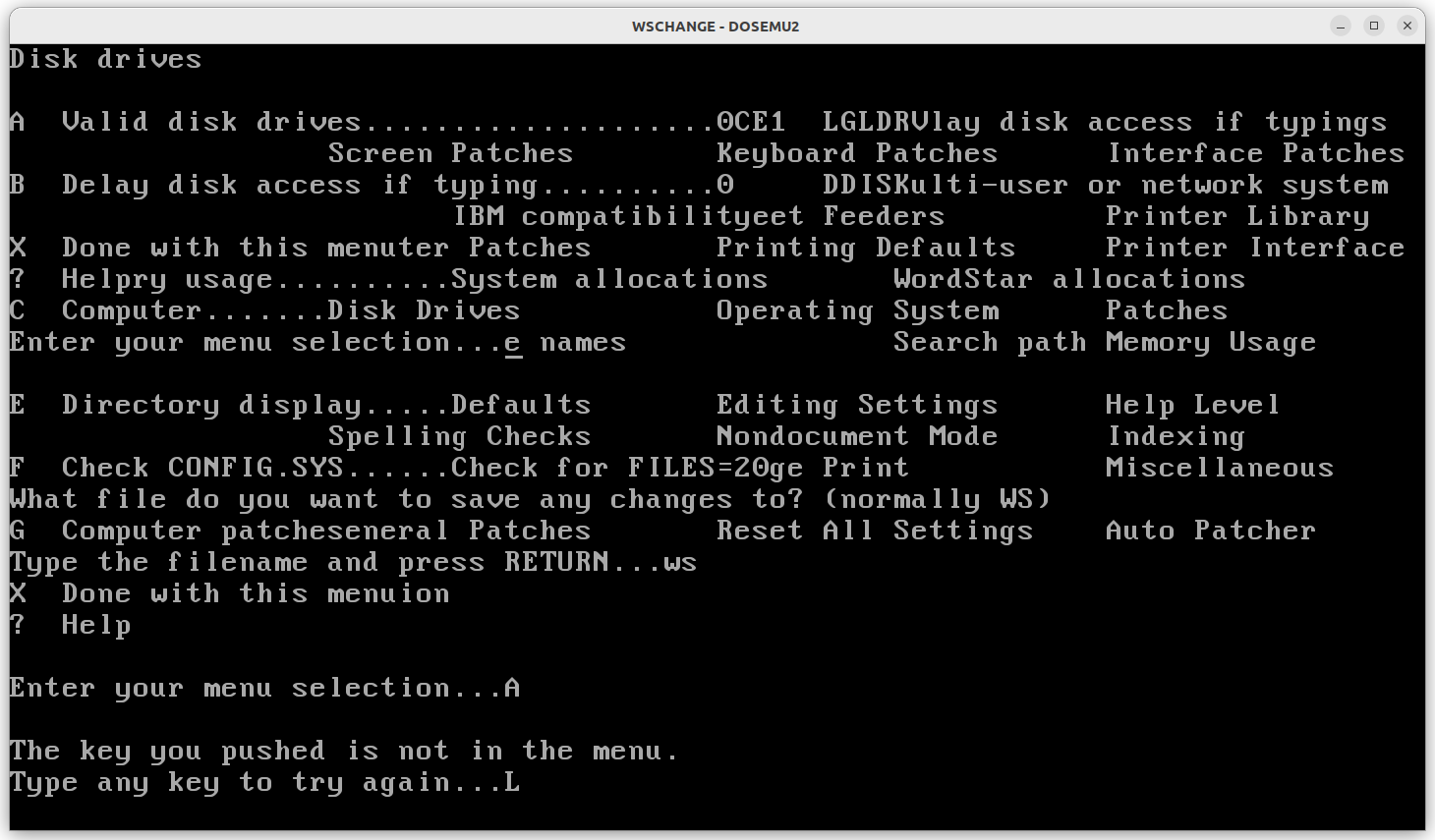This screenshot has height=840, width=1435.
Task: Click the WSCHANGE - DOSEMU2 title bar
Action: (x=717, y=27)
